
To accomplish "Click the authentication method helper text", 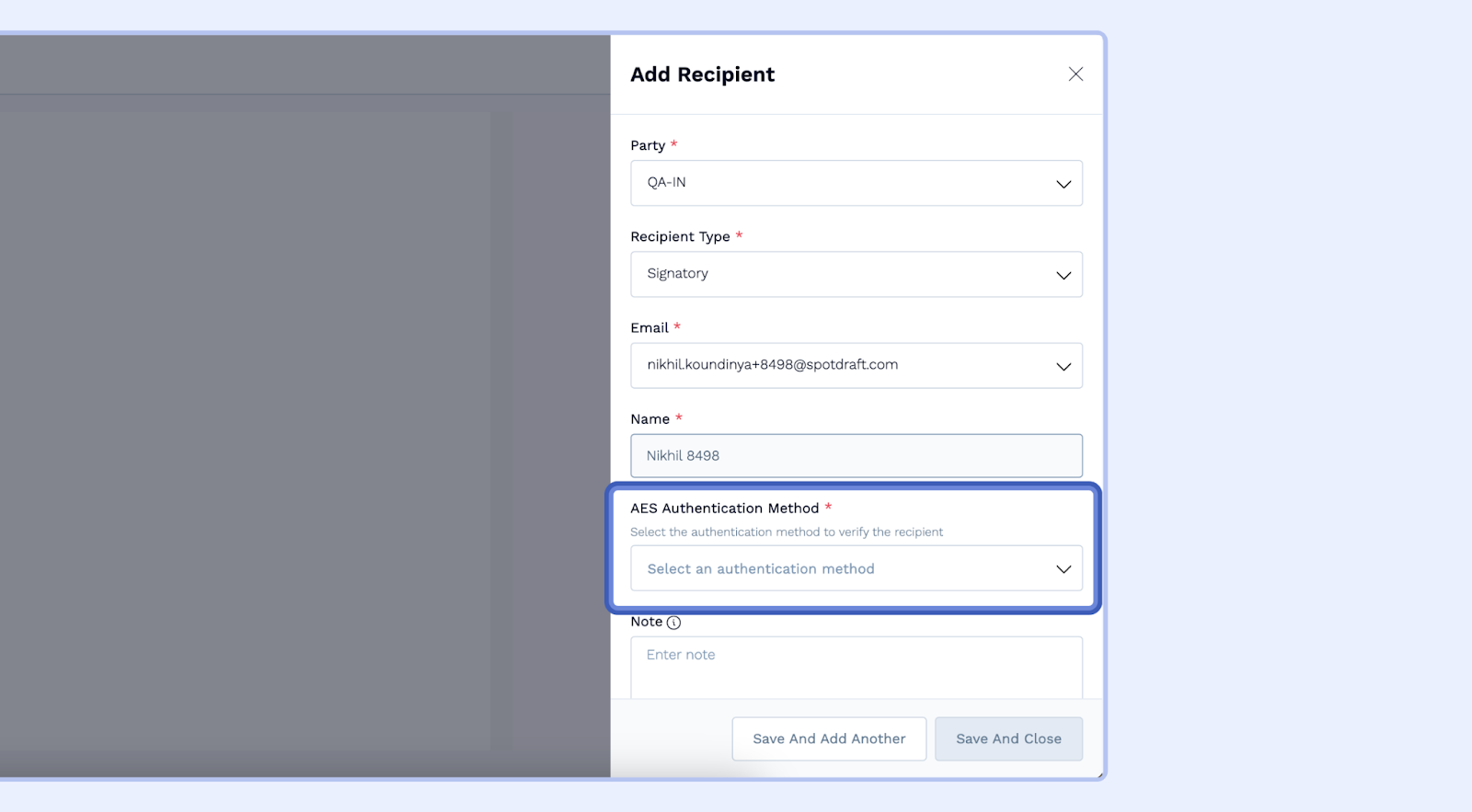I will click(x=787, y=532).
